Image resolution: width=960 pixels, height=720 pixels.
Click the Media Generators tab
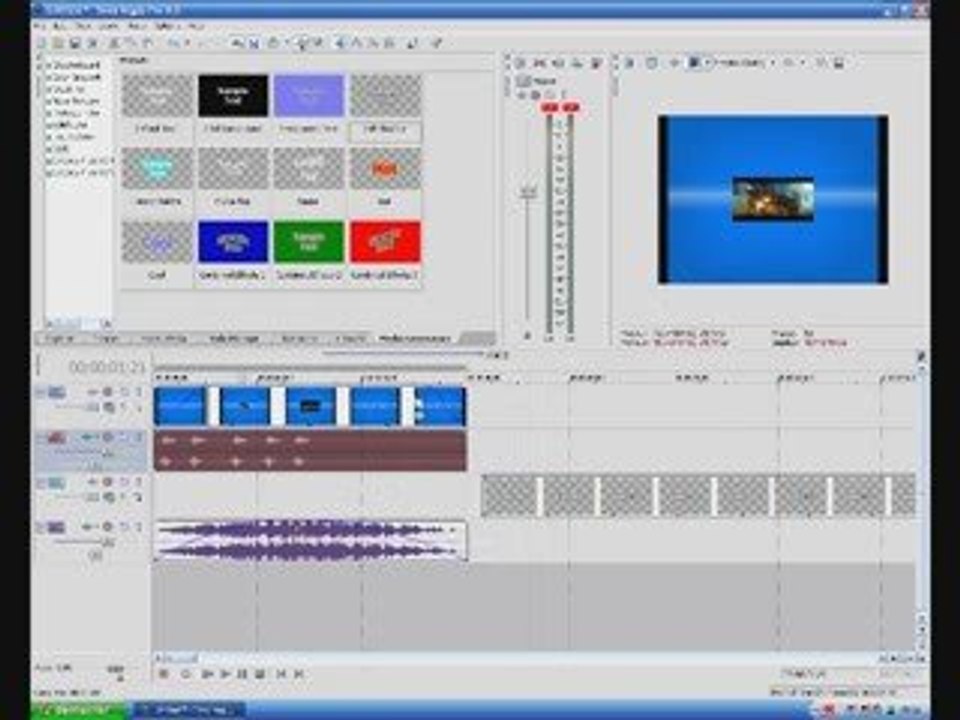point(415,339)
